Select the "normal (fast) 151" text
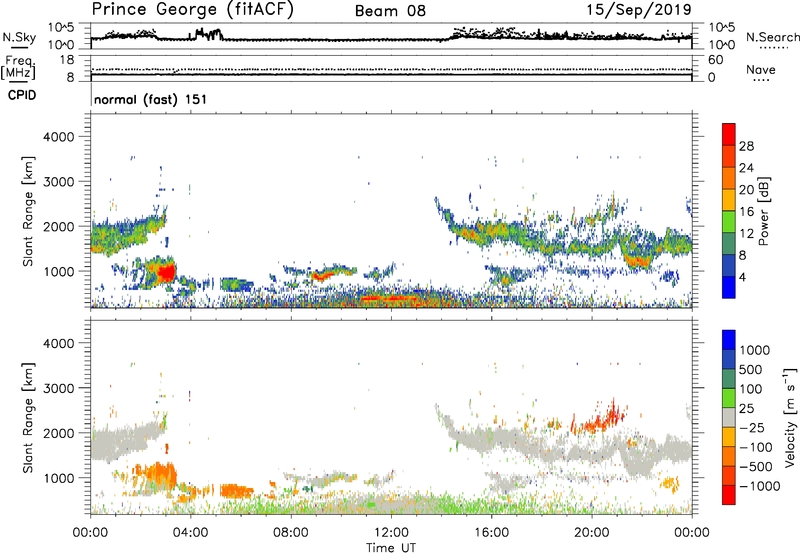 point(151,99)
